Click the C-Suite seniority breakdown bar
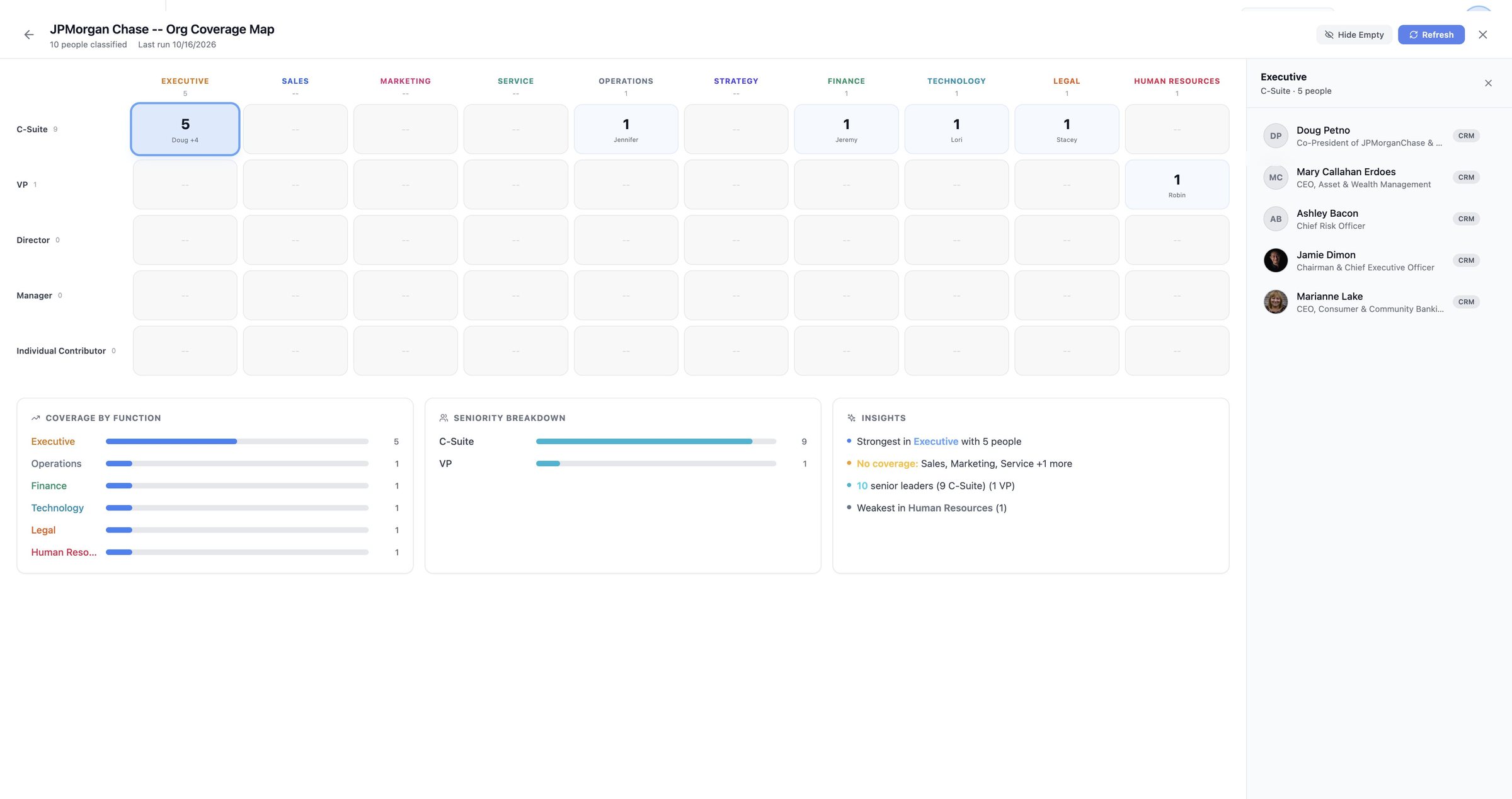Viewport: 1512px width, 799px height. (656, 442)
